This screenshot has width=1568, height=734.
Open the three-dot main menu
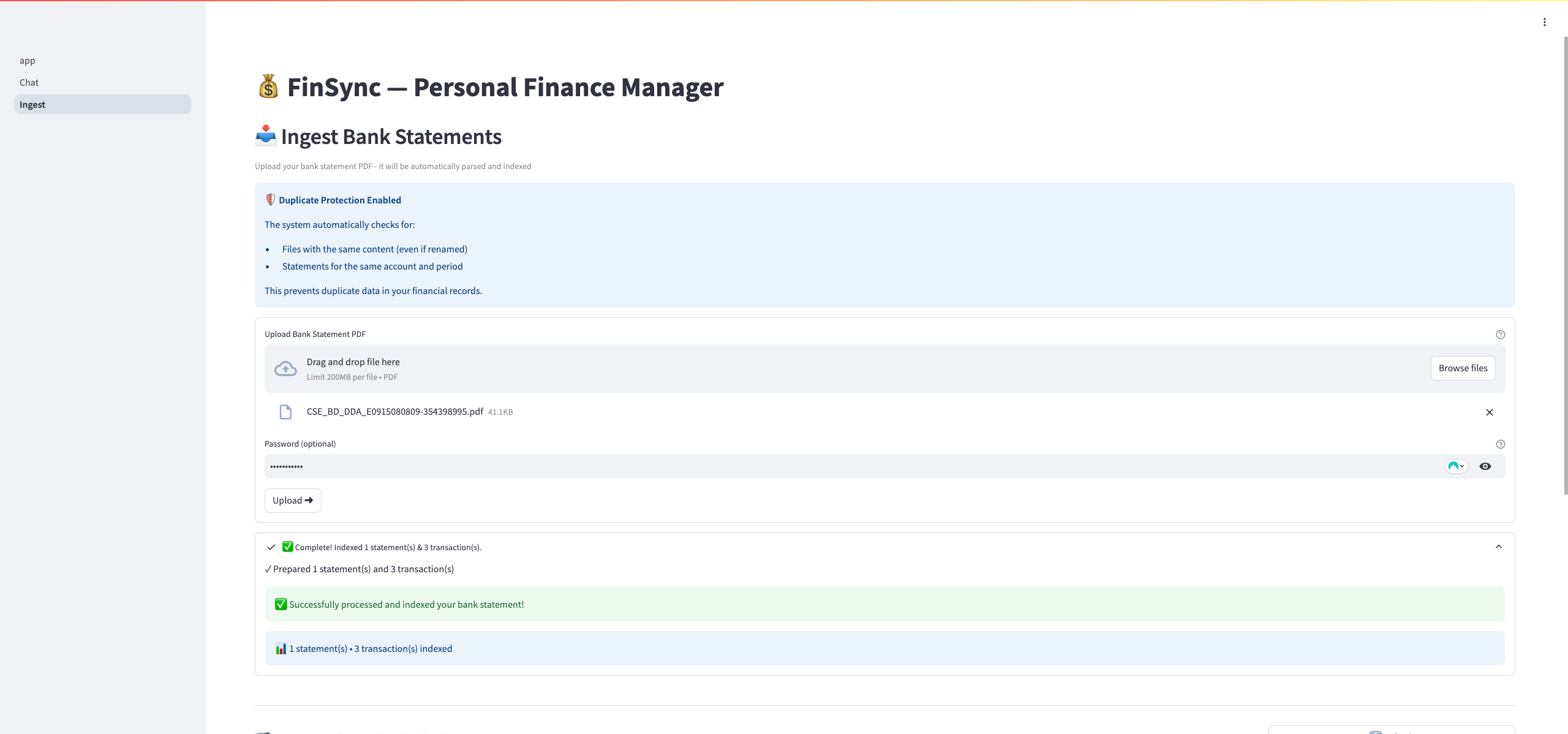1544,22
